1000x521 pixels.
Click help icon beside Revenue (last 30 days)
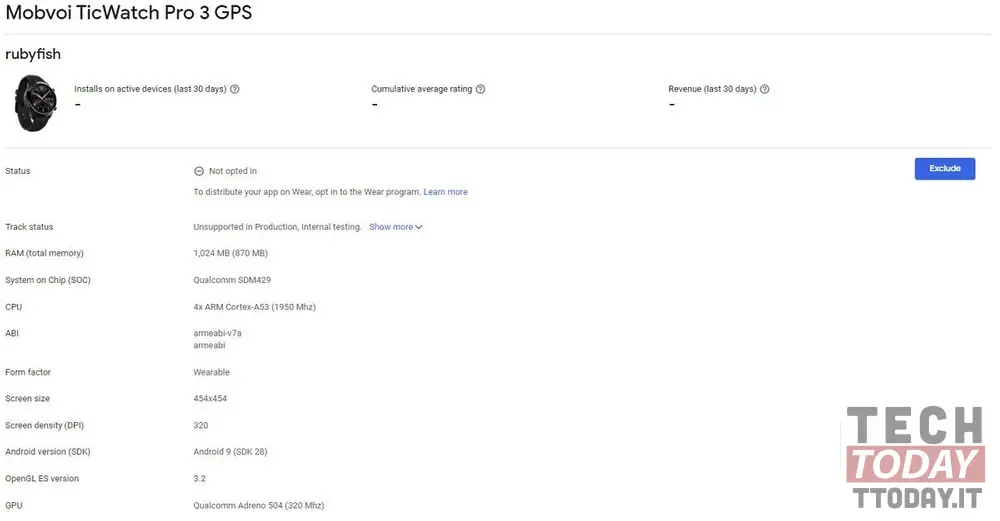765,89
